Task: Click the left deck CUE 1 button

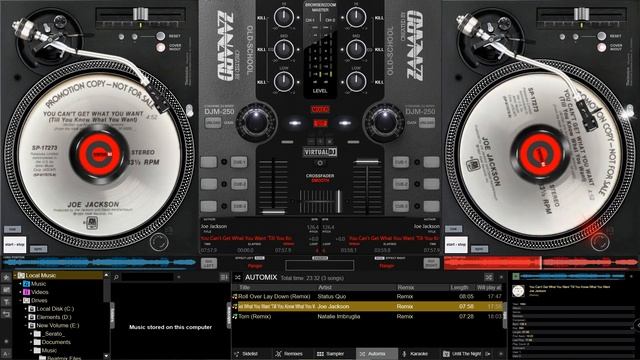Action: point(239,162)
